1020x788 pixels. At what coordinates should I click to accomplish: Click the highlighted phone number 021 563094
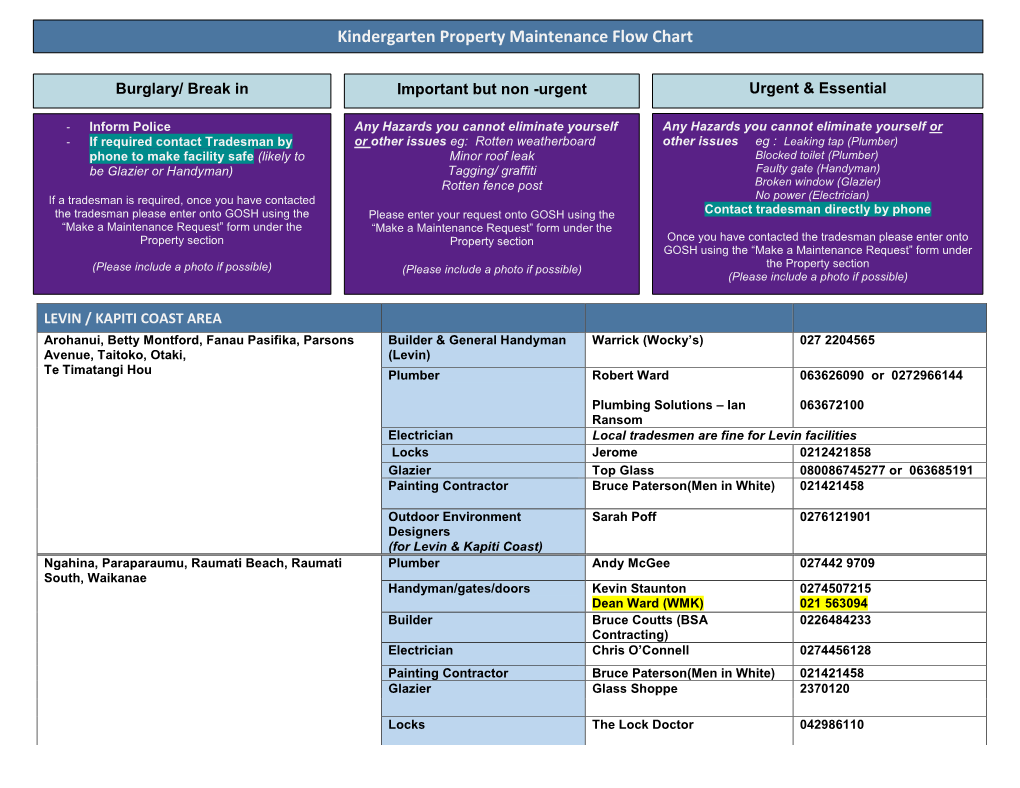point(833,604)
